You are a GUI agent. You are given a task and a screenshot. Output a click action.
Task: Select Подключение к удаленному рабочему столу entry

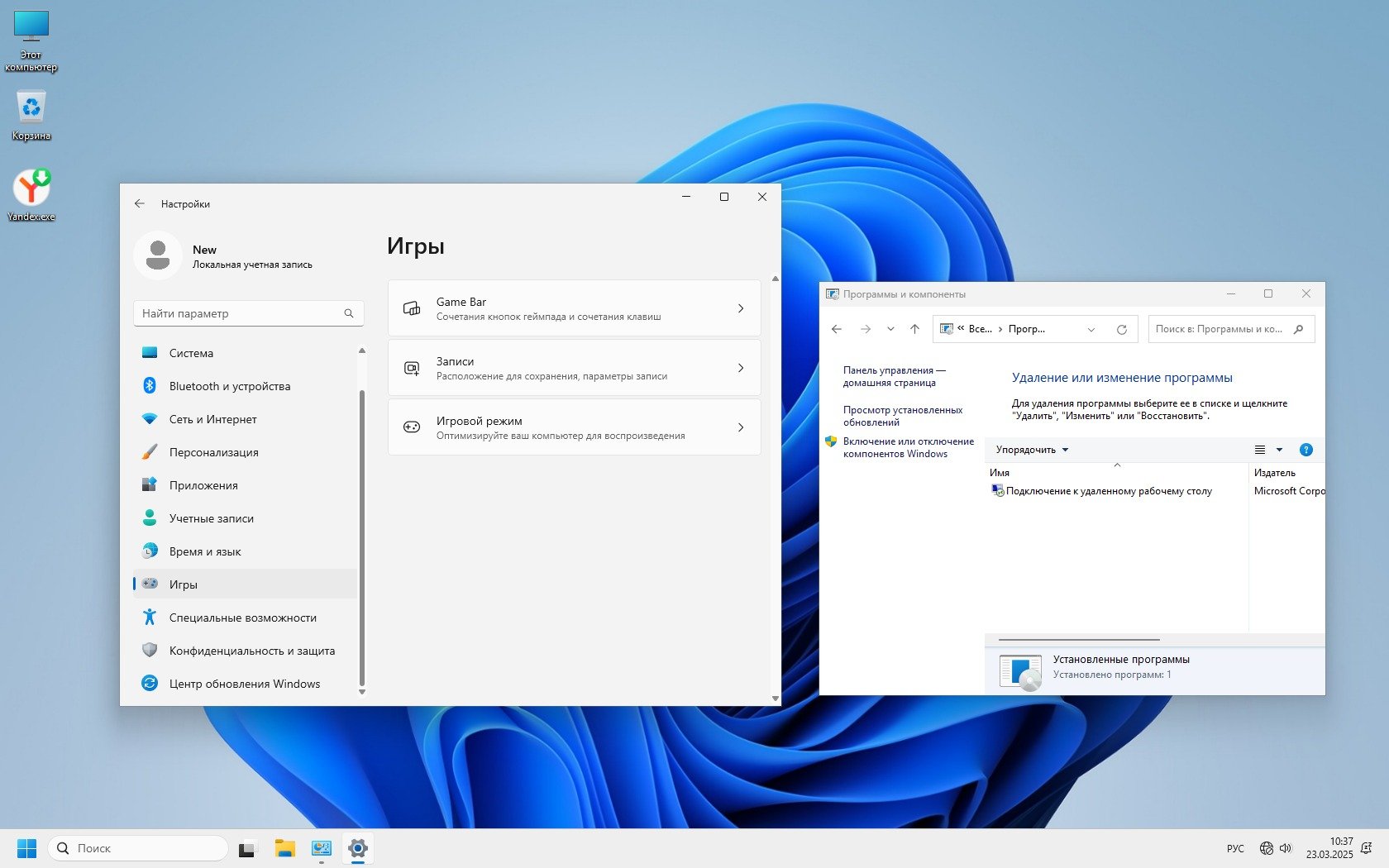1108,491
